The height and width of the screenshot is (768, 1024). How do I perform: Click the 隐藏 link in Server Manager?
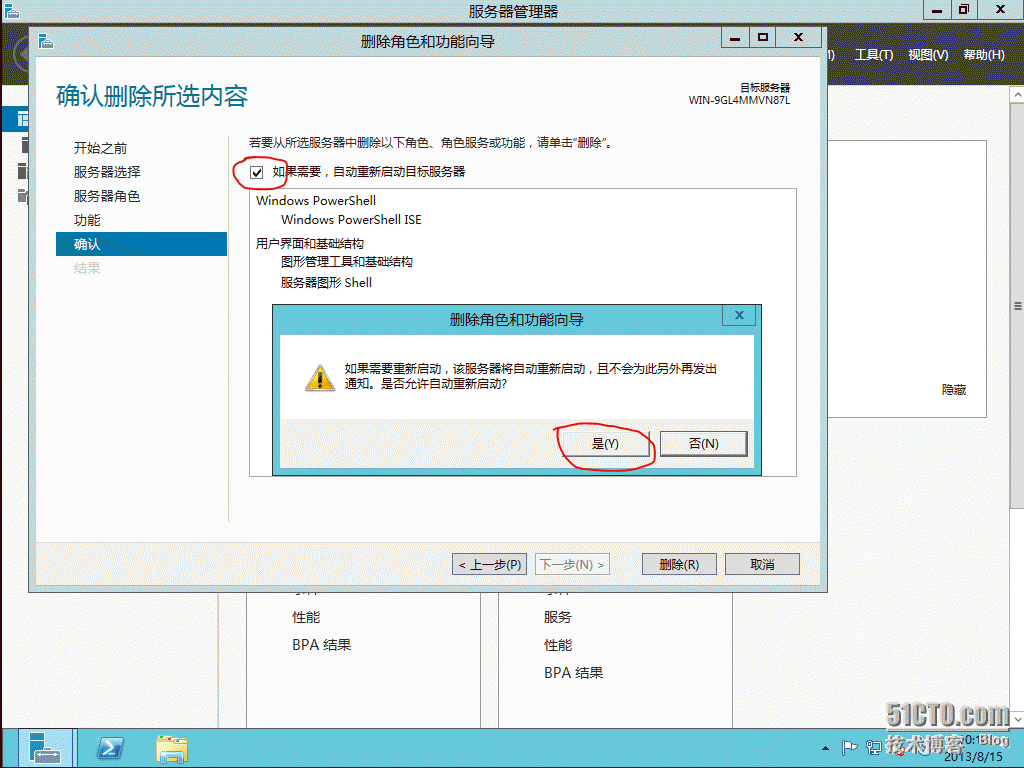953,389
